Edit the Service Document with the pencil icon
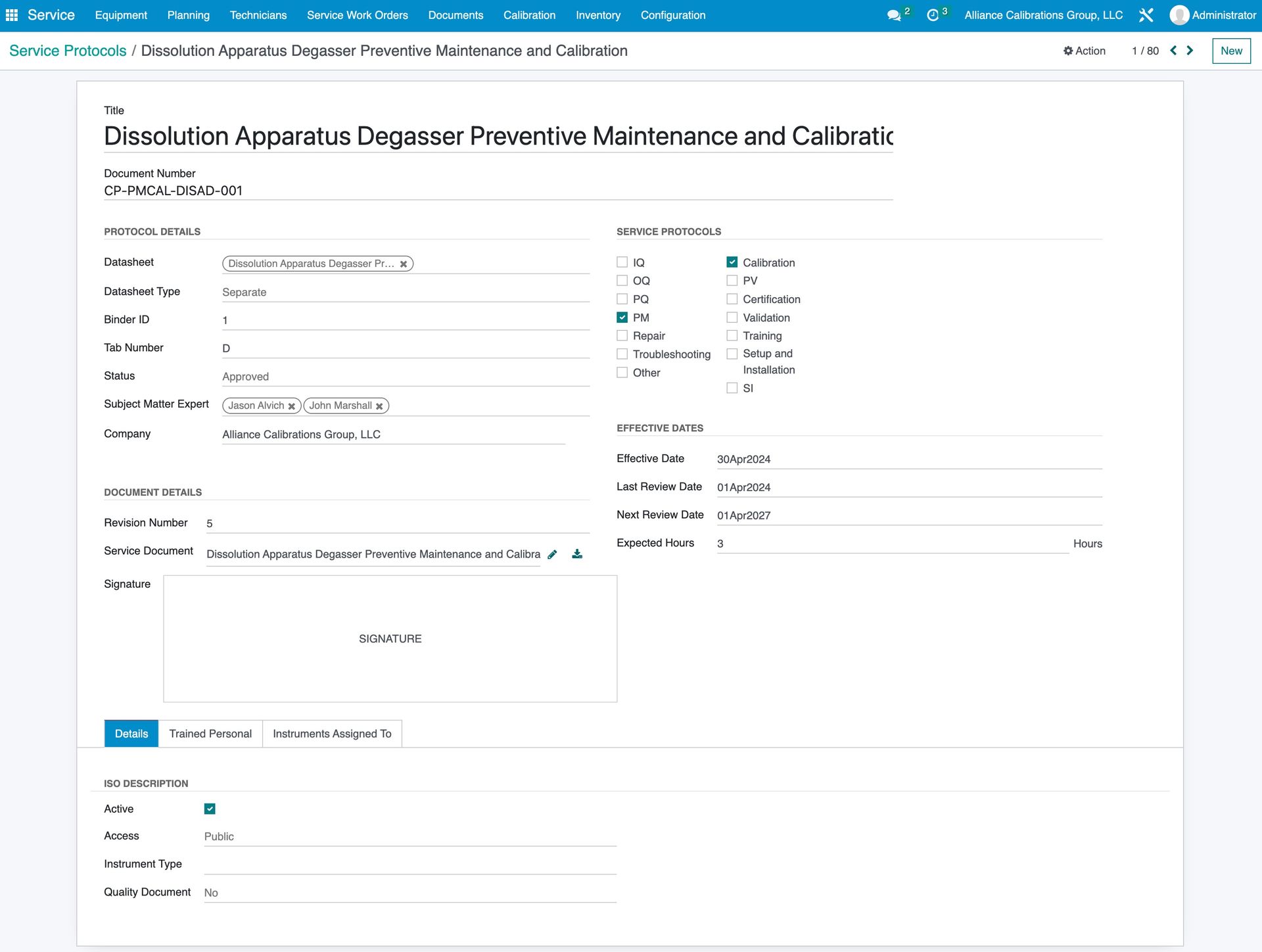Screen dimensions: 1262x952 pyautogui.click(x=552, y=554)
